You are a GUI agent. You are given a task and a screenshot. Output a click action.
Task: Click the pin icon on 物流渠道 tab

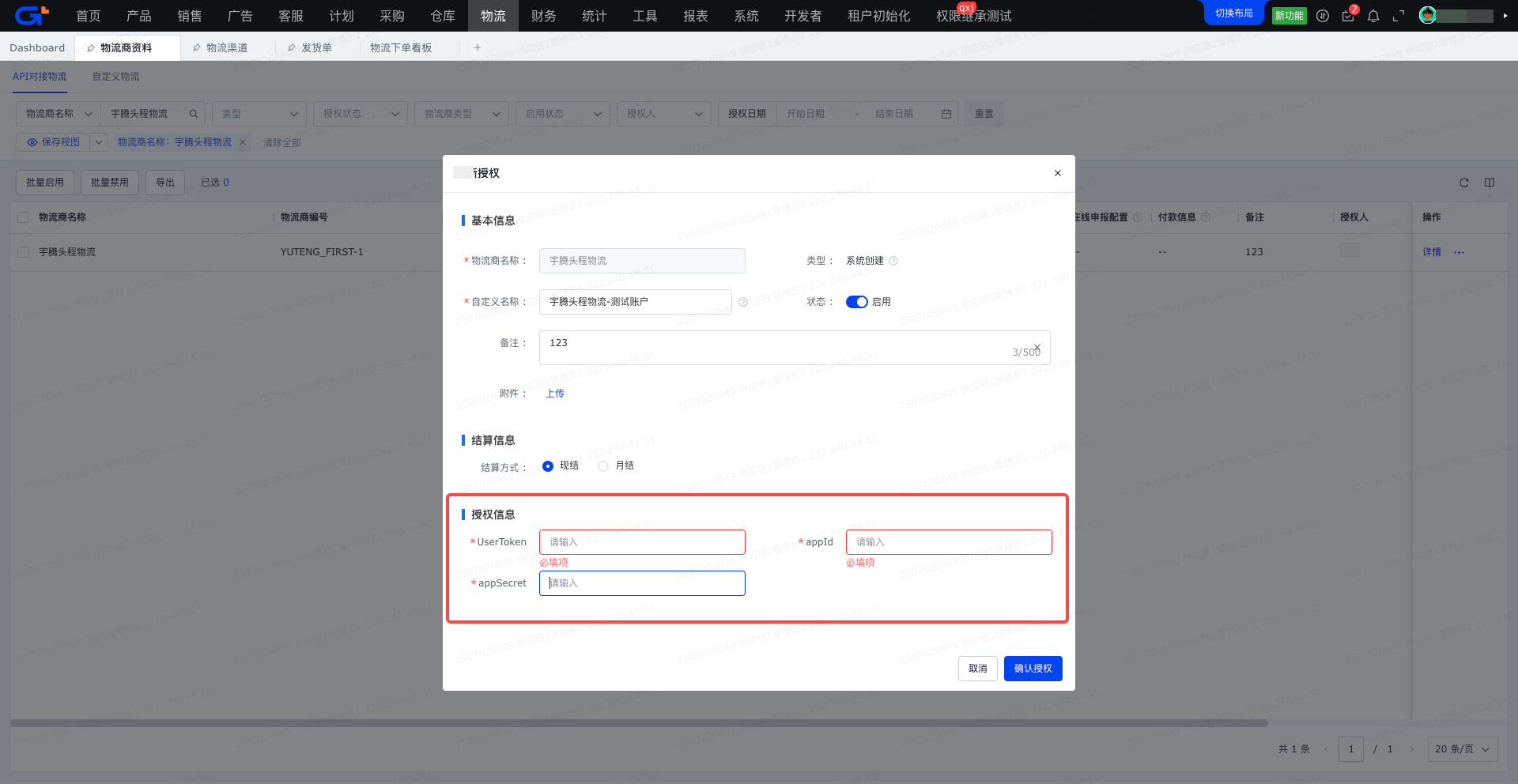[197, 48]
